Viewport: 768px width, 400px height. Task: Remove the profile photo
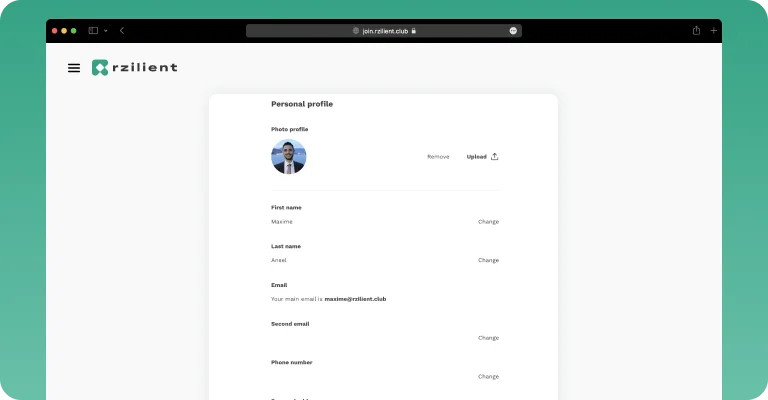pos(438,157)
